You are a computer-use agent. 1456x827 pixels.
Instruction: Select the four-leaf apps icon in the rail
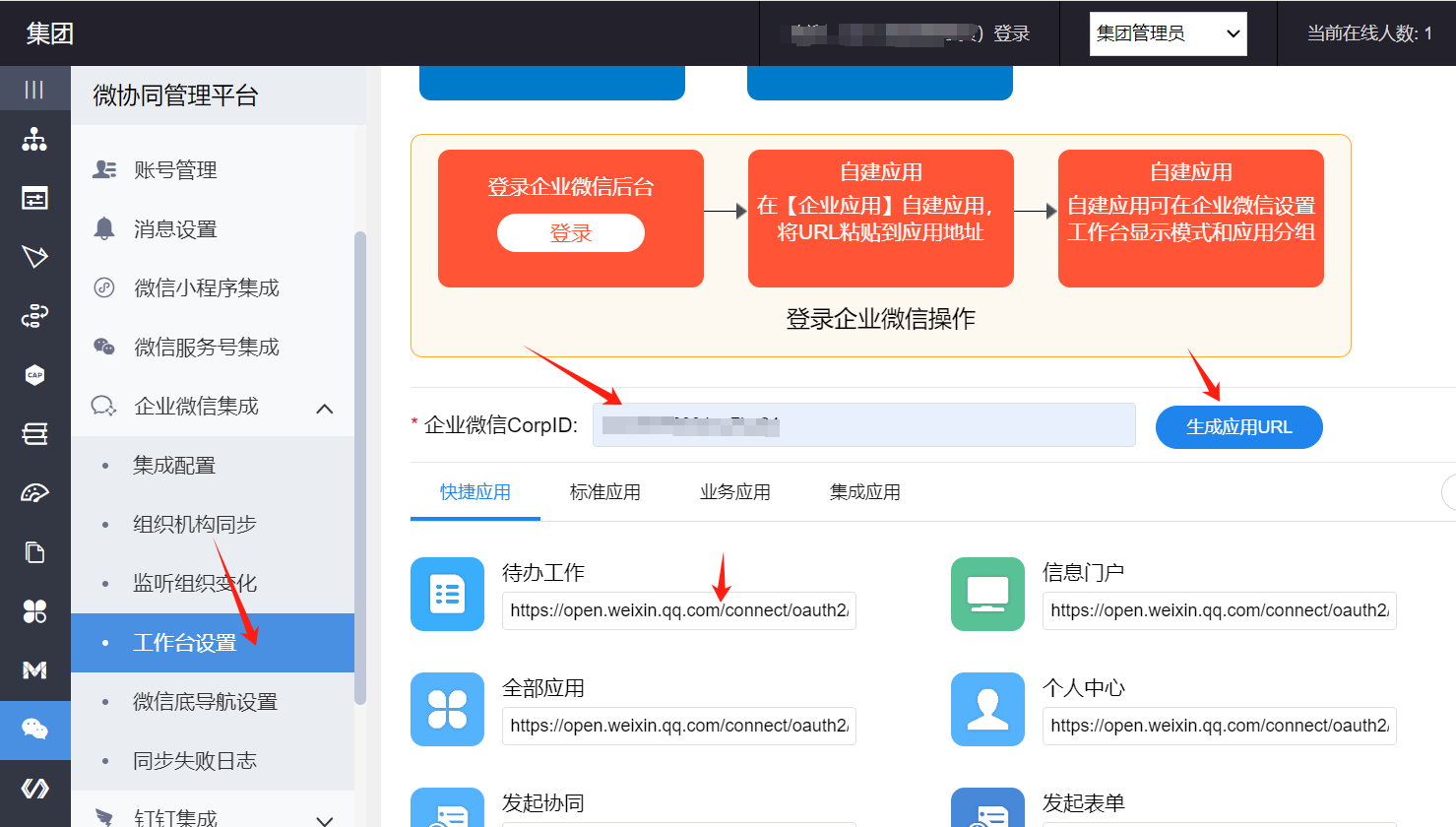(x=34, y=611)
